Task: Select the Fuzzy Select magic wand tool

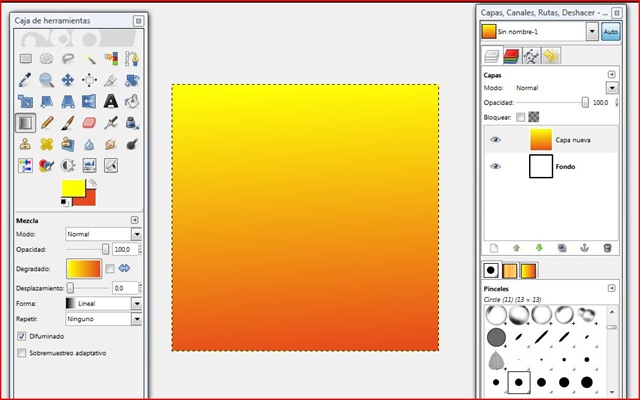Action: click(x=89, y=58)
